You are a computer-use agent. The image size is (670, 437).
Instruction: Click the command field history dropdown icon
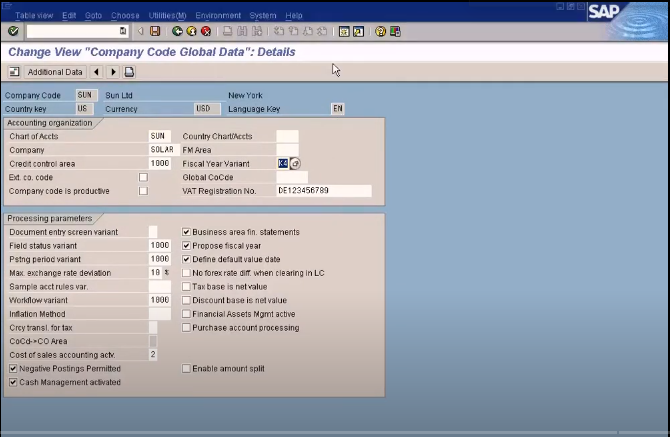123,31
